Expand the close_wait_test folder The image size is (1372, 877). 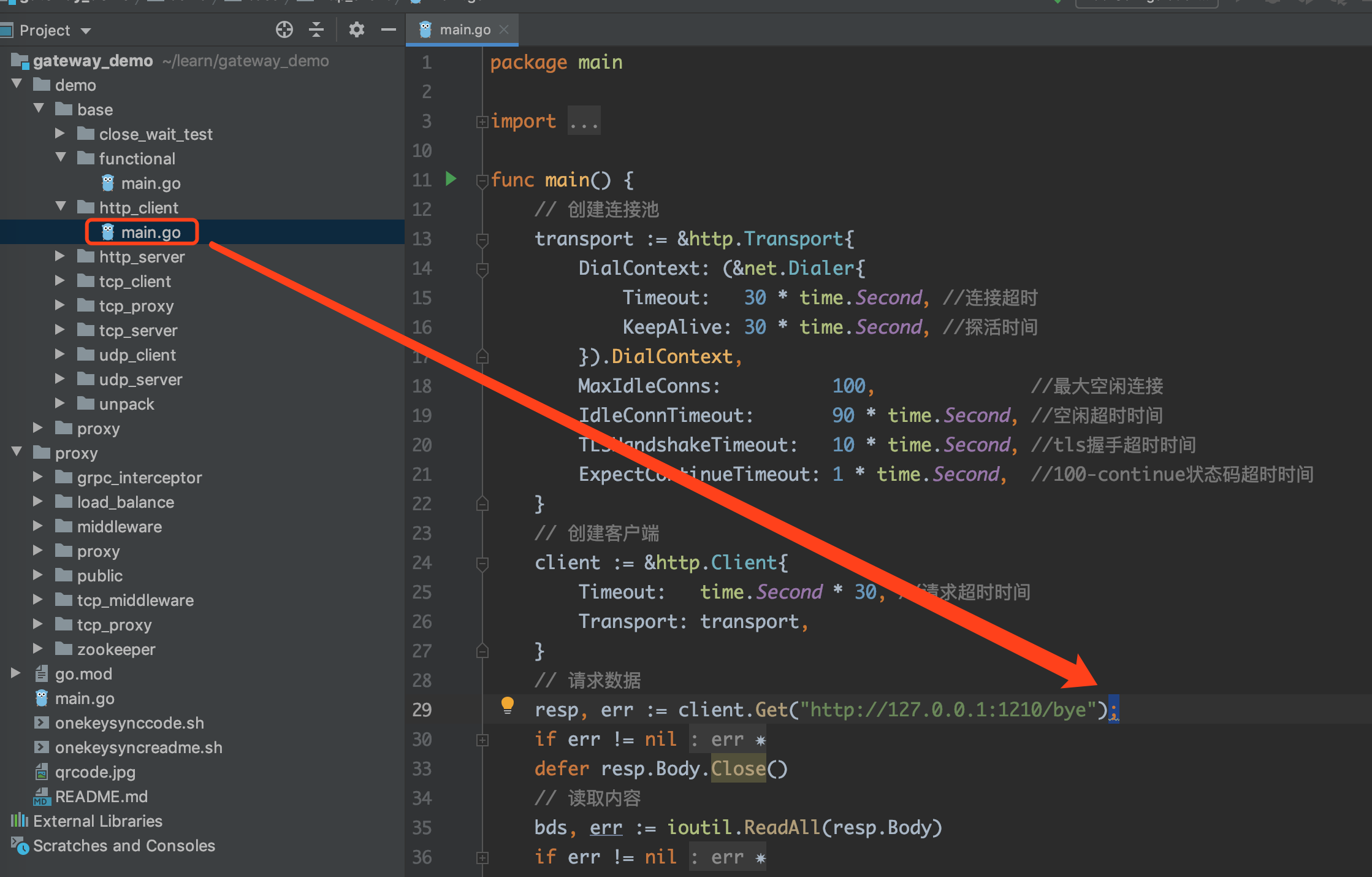(x=60, y=133)
